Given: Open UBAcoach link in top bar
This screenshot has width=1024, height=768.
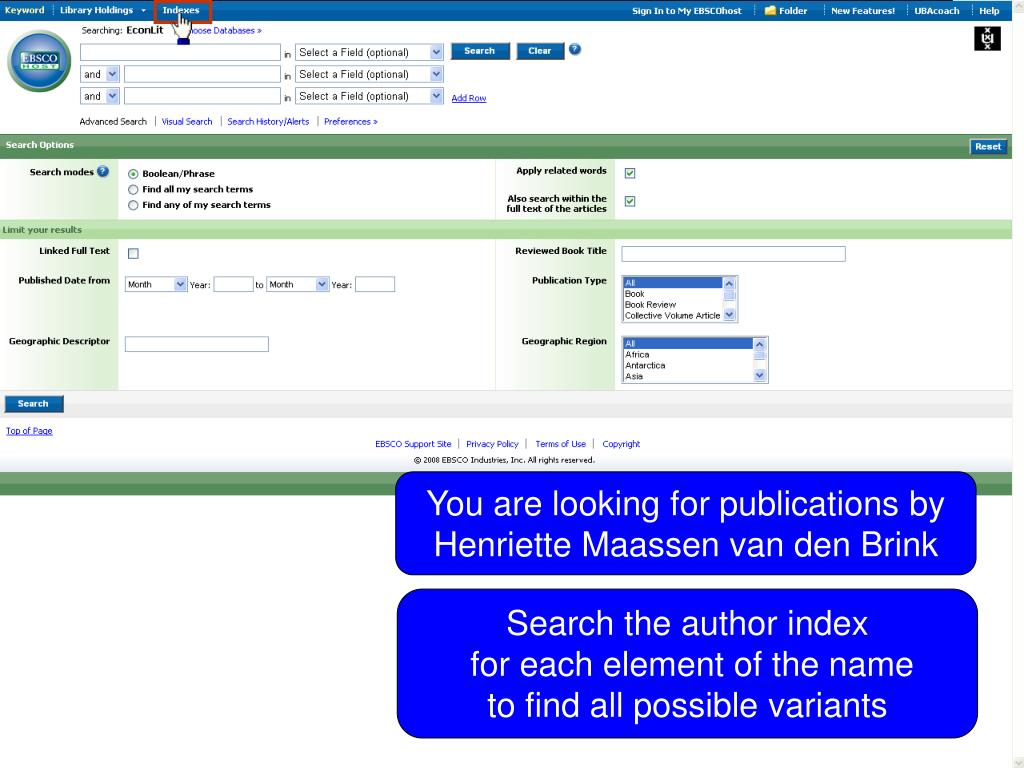Looking at the screenshot, I should [936, 10].
